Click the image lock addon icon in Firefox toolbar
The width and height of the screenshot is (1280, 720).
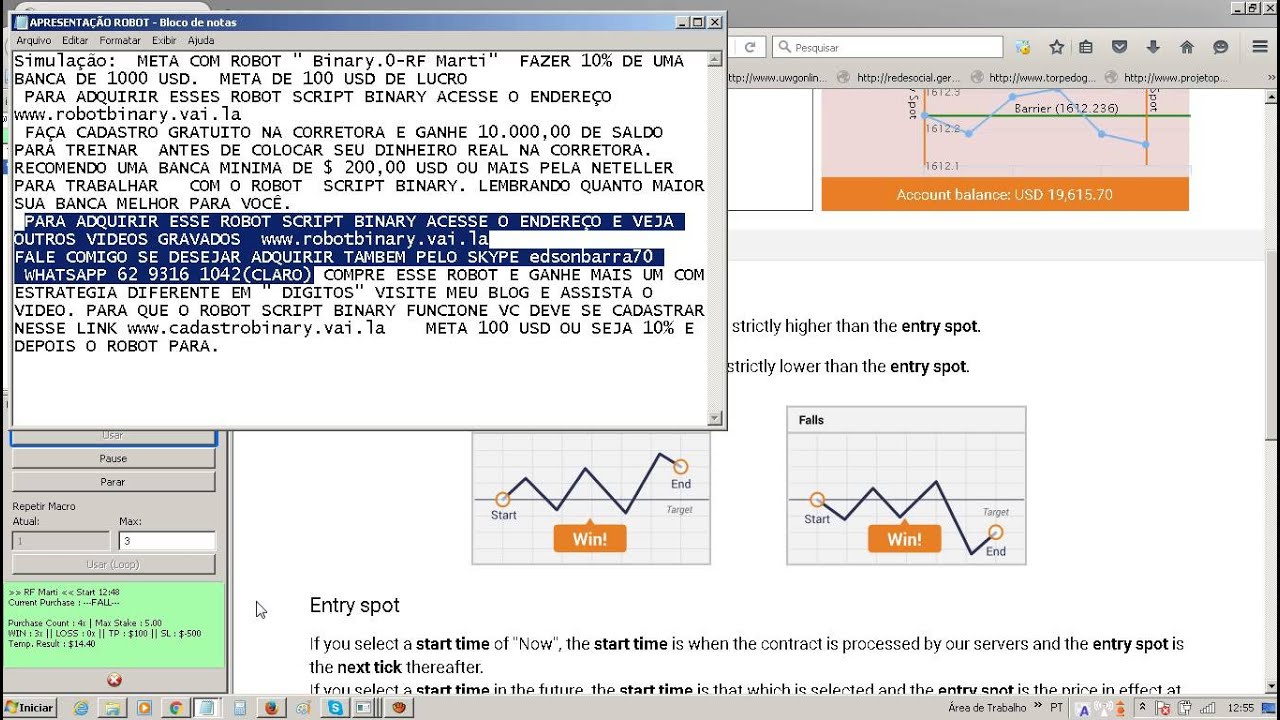tap(1023, 47)
